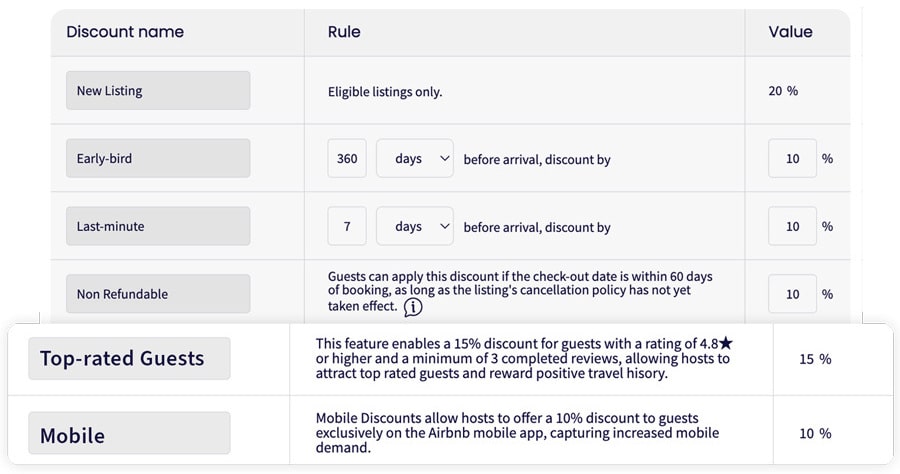Screen dimensions: 900x474
Task: Select the Top-rated Guests discount box
Action: point(129,359)
